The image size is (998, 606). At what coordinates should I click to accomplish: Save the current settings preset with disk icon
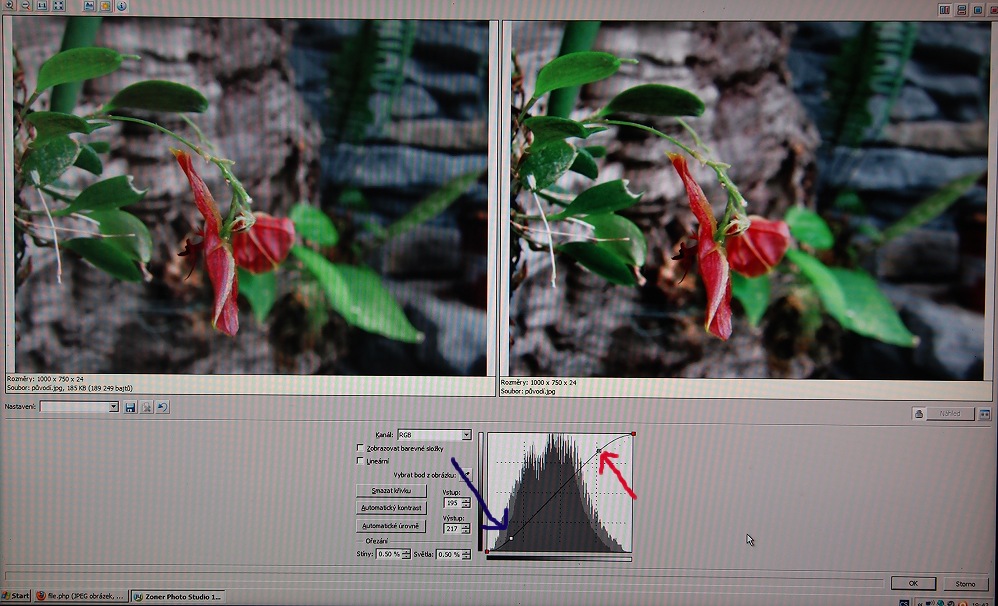pos(130,407)
